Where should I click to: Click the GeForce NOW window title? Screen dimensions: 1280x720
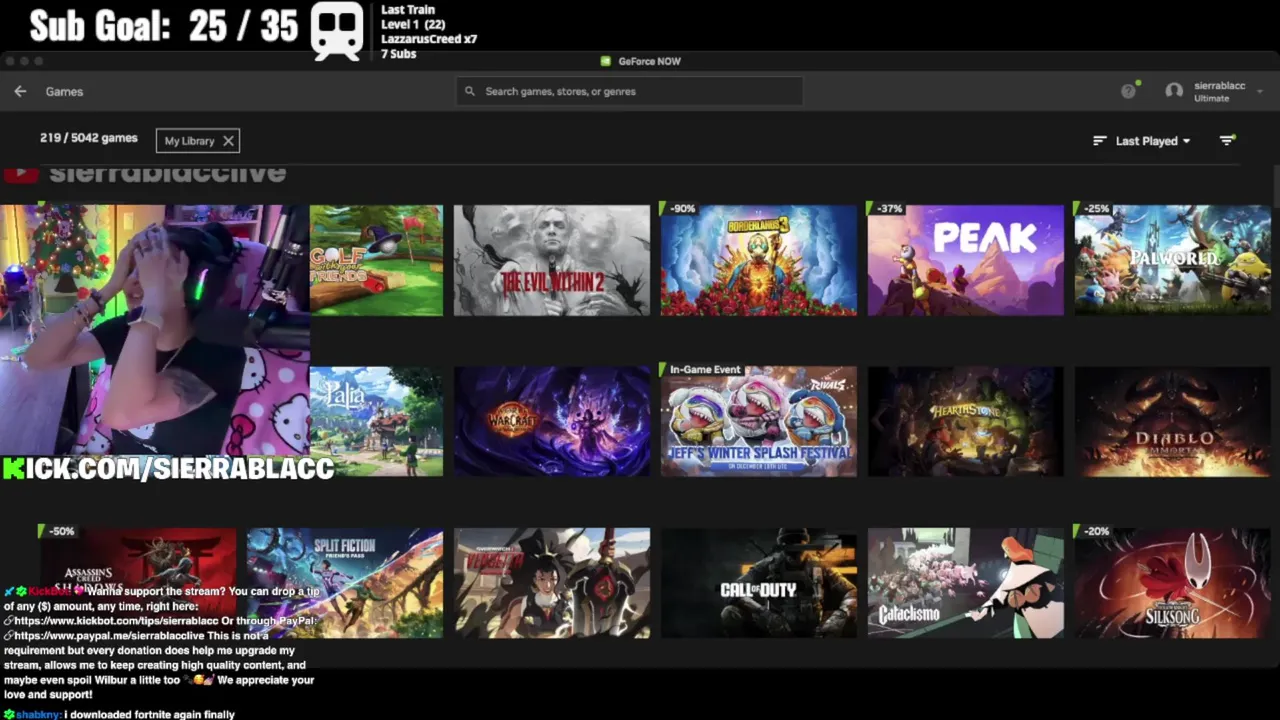[649, 61]
